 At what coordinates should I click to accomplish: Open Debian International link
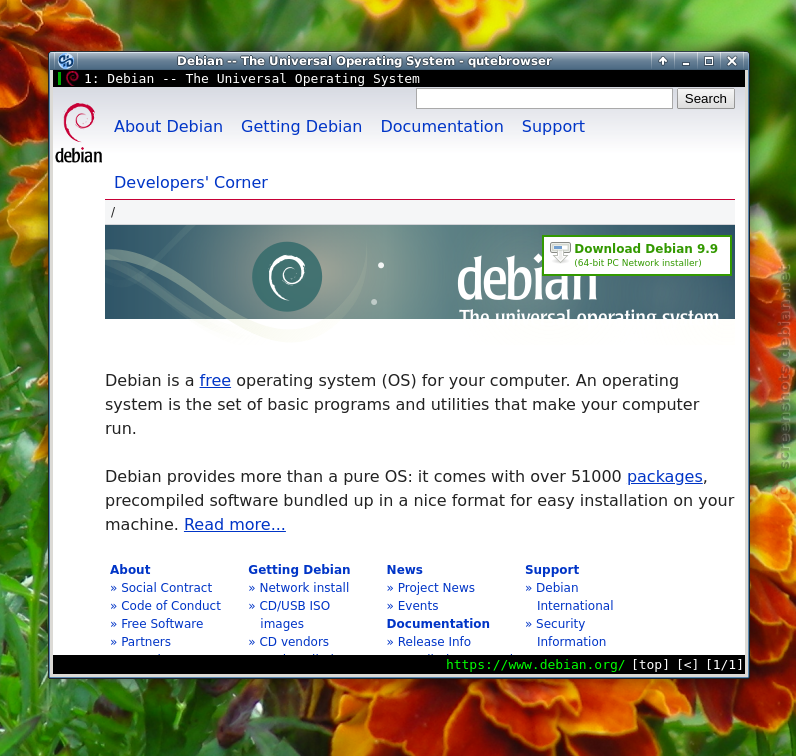[575, 597]
